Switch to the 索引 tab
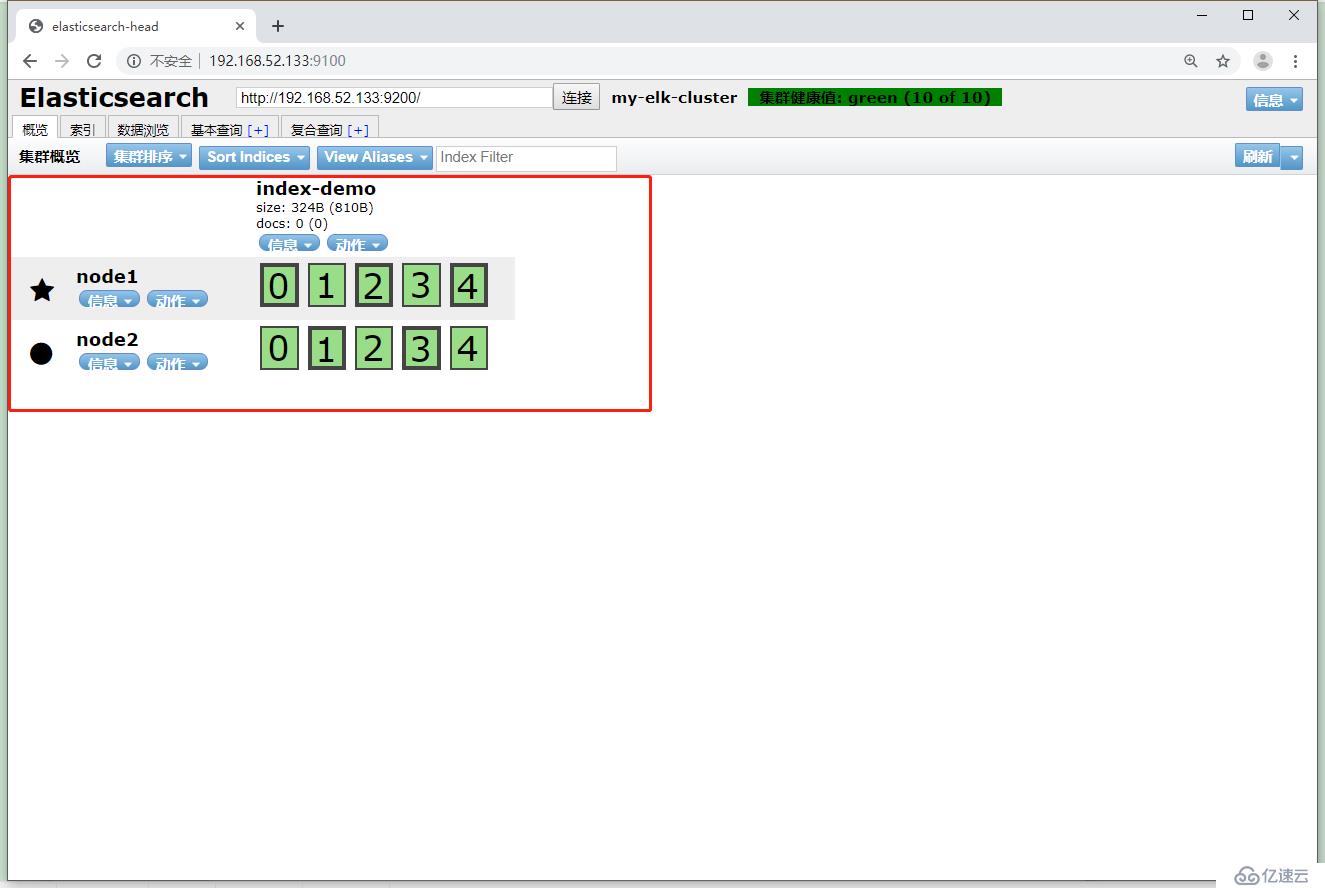The width and height of the screenshot is (1325, 888). tap(83, 129)
